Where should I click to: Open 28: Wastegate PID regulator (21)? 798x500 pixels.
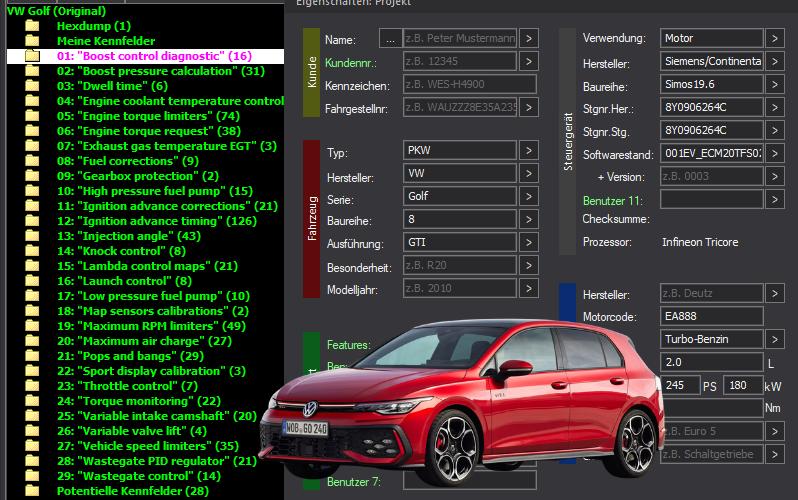coord(157,461)
